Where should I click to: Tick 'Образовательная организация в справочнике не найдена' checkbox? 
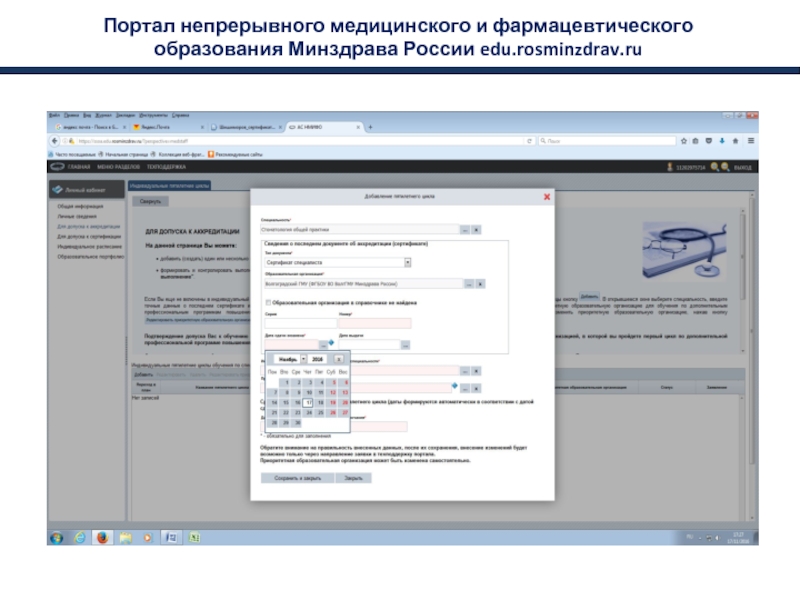coord(268,303)
